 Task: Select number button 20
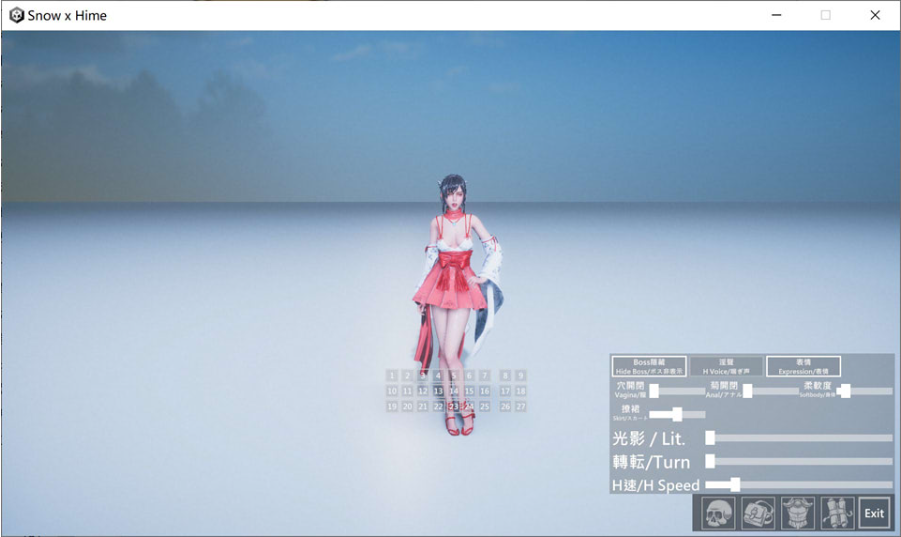407,407
